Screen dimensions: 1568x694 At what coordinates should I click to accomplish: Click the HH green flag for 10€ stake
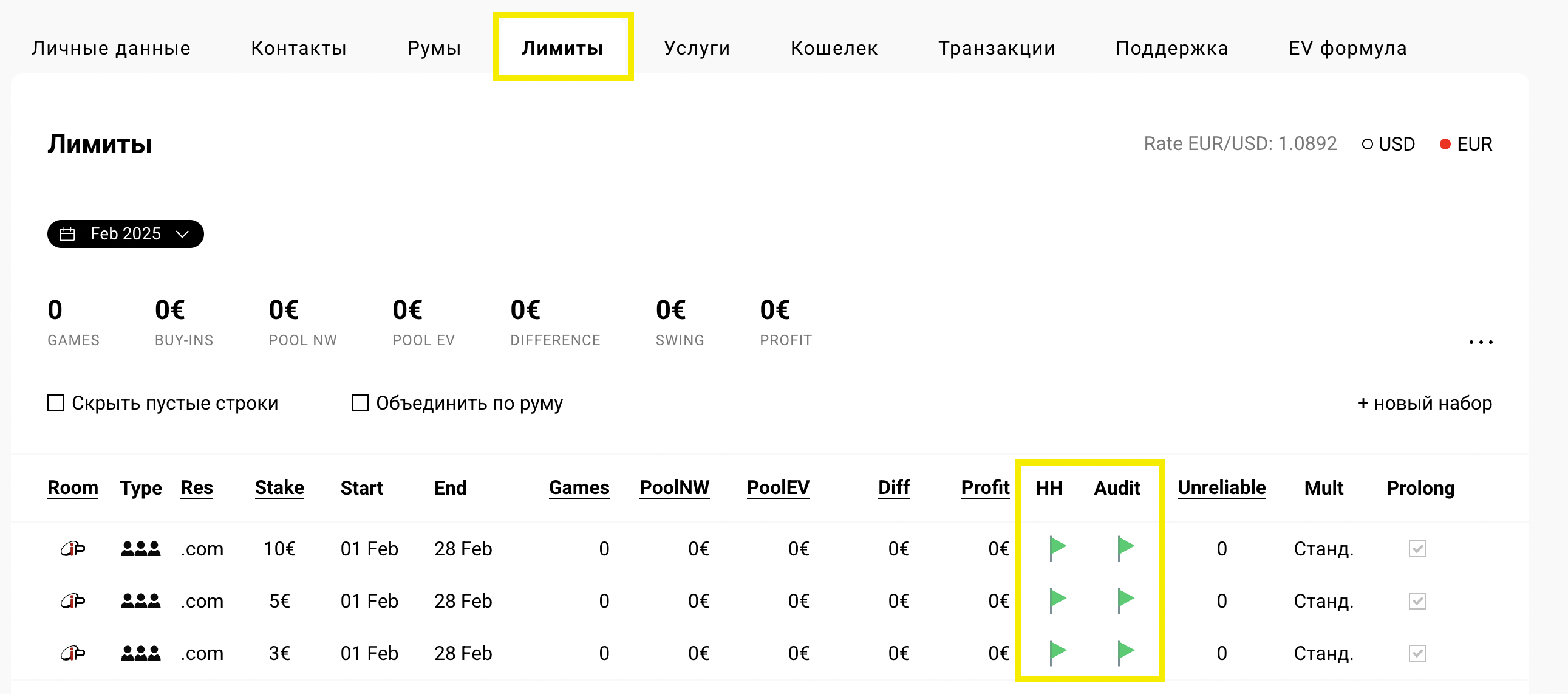click(1057, 548)
